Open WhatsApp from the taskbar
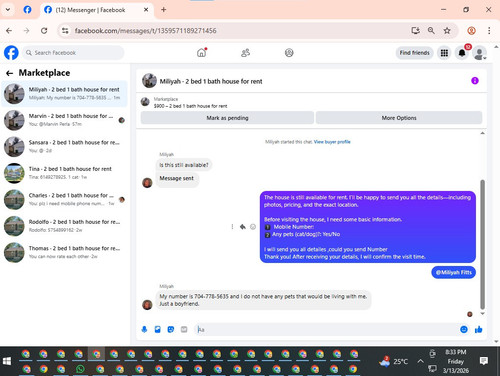The height and width of the screenshot is (376, 500). [80, 369]
